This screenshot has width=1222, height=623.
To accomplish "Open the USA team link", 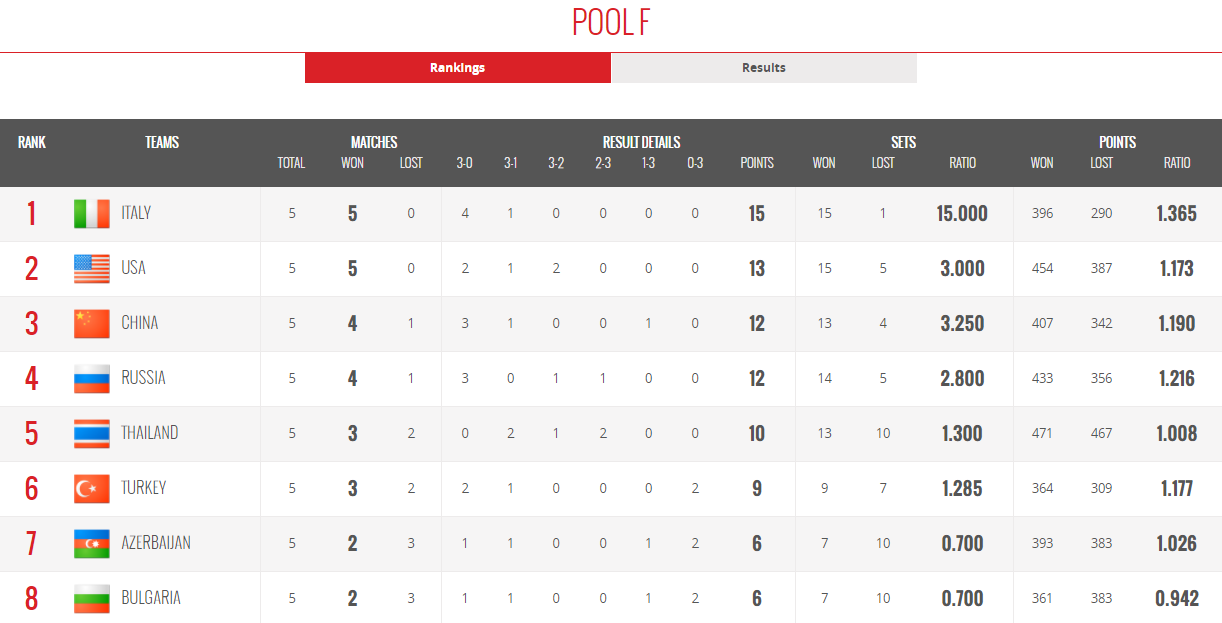I will (133, 268).
